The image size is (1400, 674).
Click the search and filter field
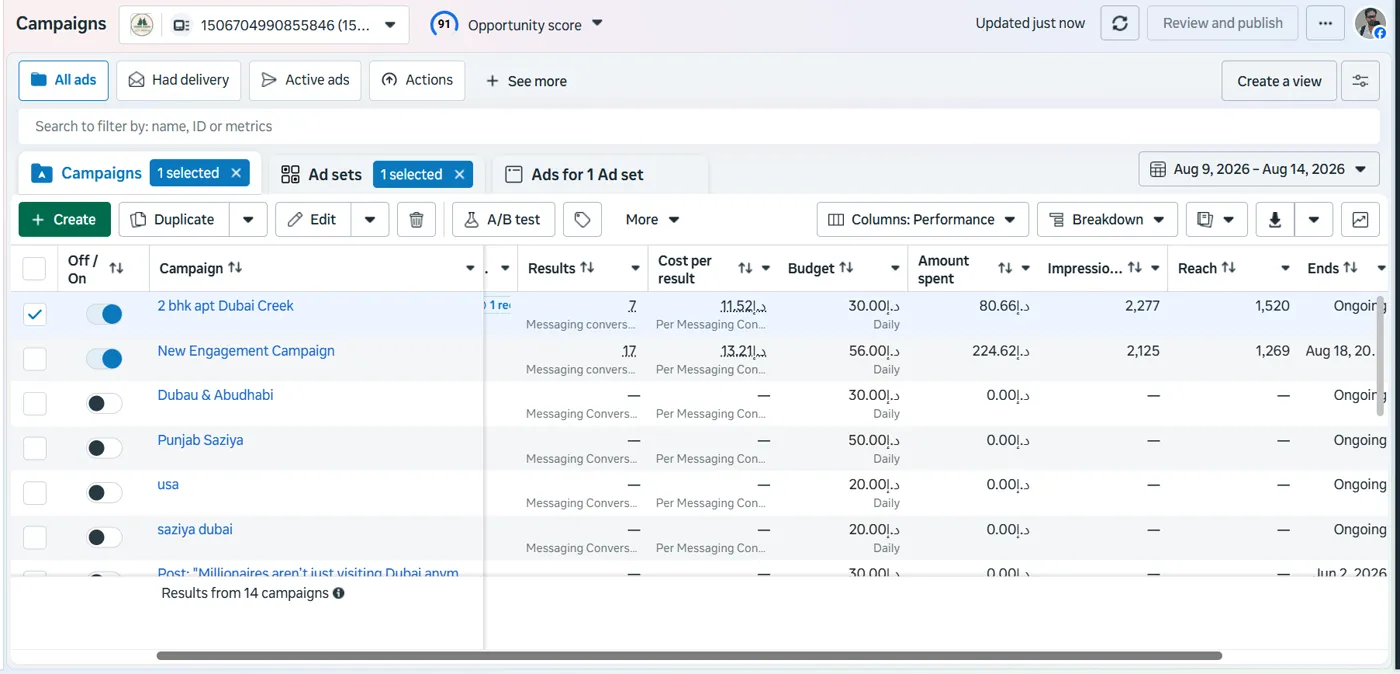(699, 126)
